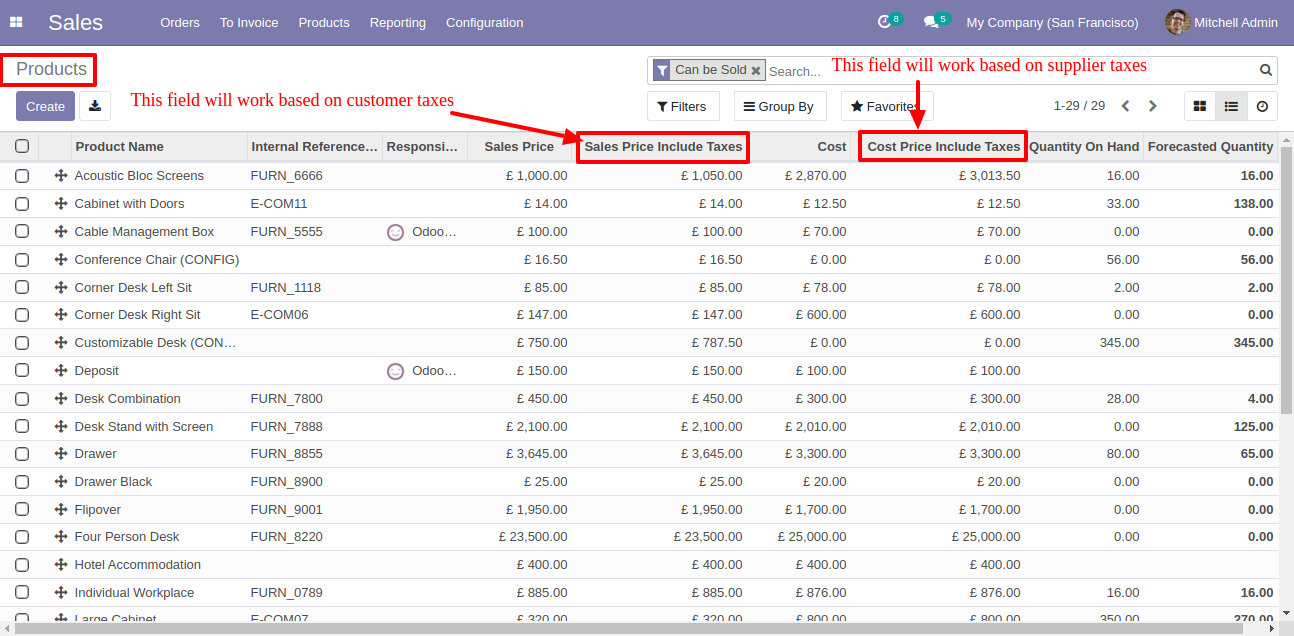This screenshot has width=1294, height=636.
Task: Sort by Sales Price Include Taxes header
Action: [663, 147]
